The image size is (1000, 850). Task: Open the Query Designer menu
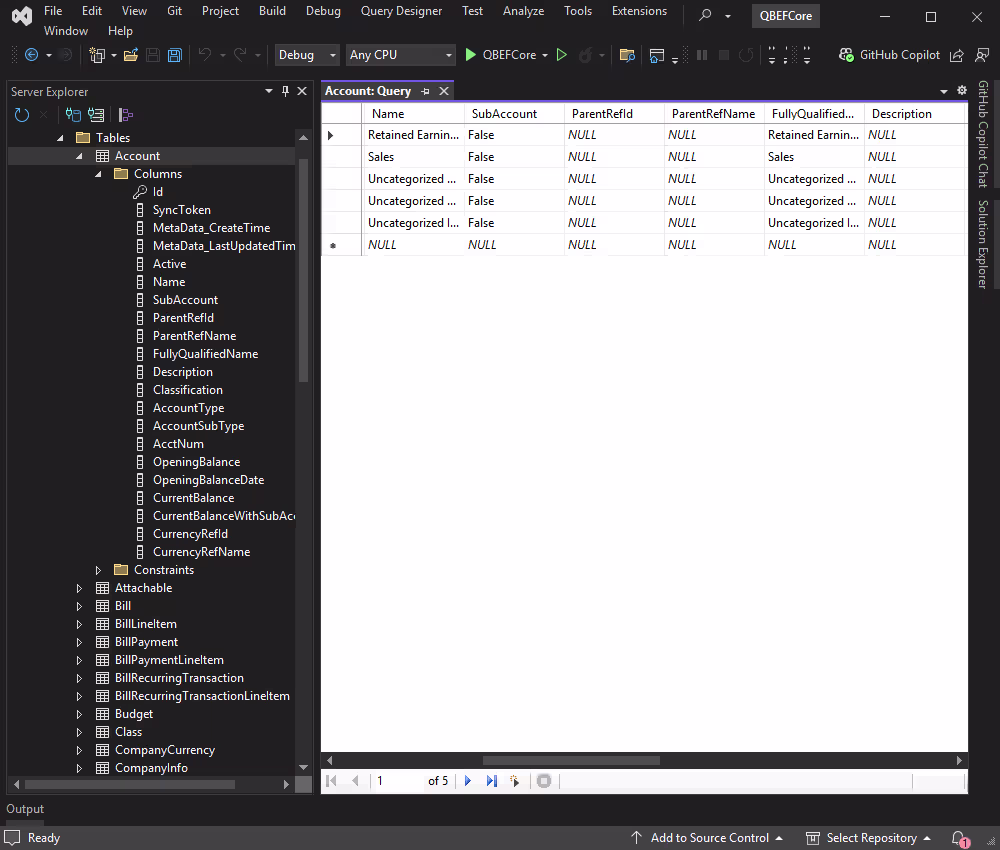pyautogui.click(x=401, y=11)
